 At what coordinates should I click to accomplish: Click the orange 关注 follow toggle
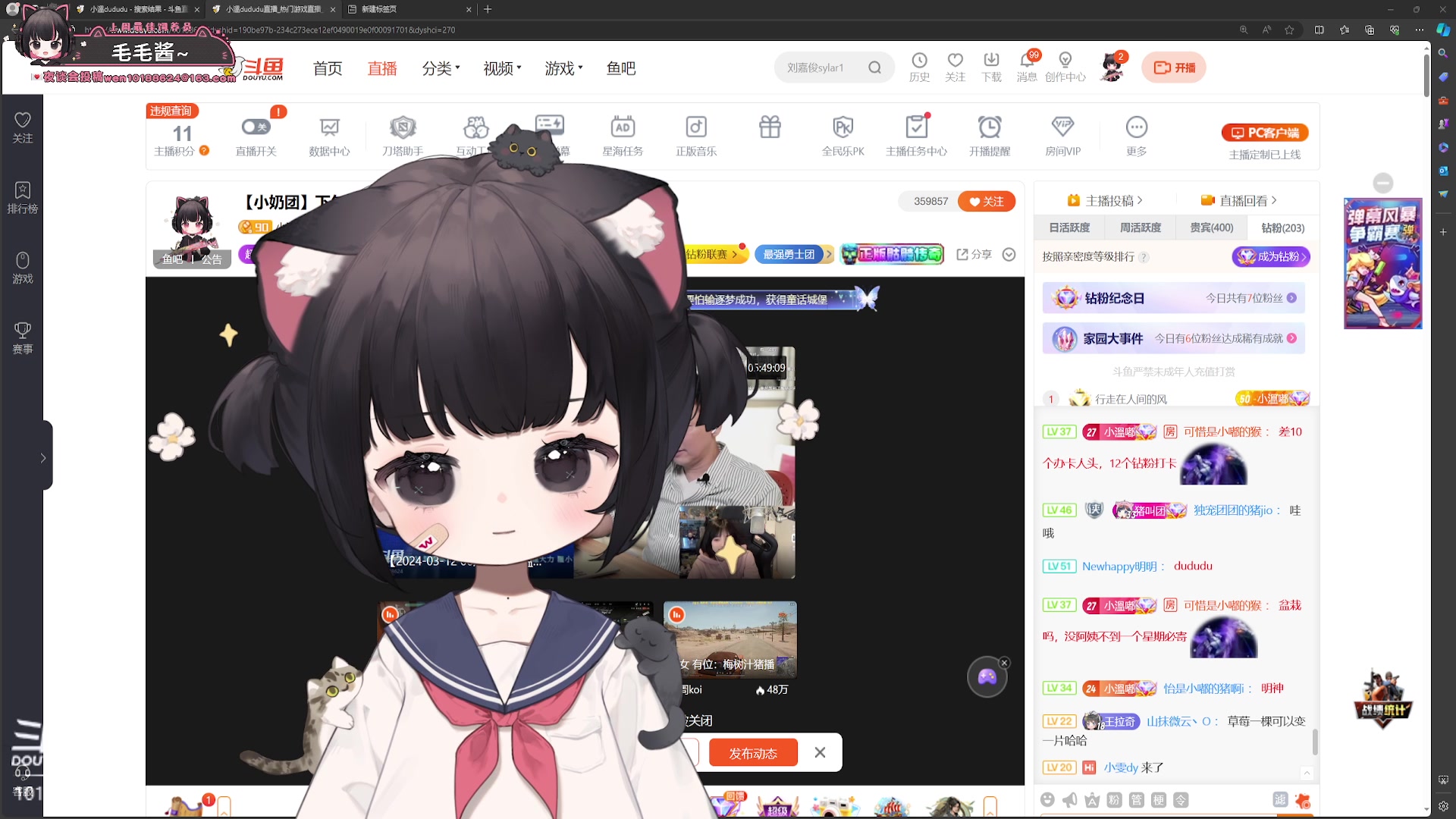[x=986, y=201]
